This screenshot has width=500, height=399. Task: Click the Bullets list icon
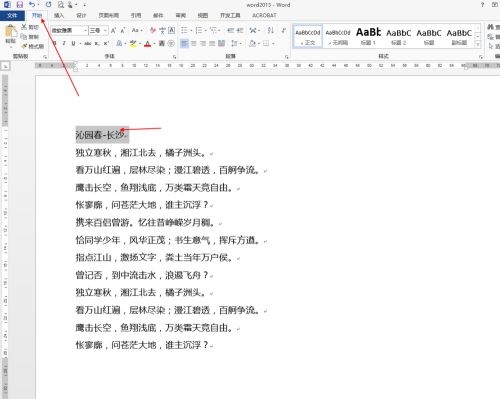pyautogui.click(x=184, y=30)
